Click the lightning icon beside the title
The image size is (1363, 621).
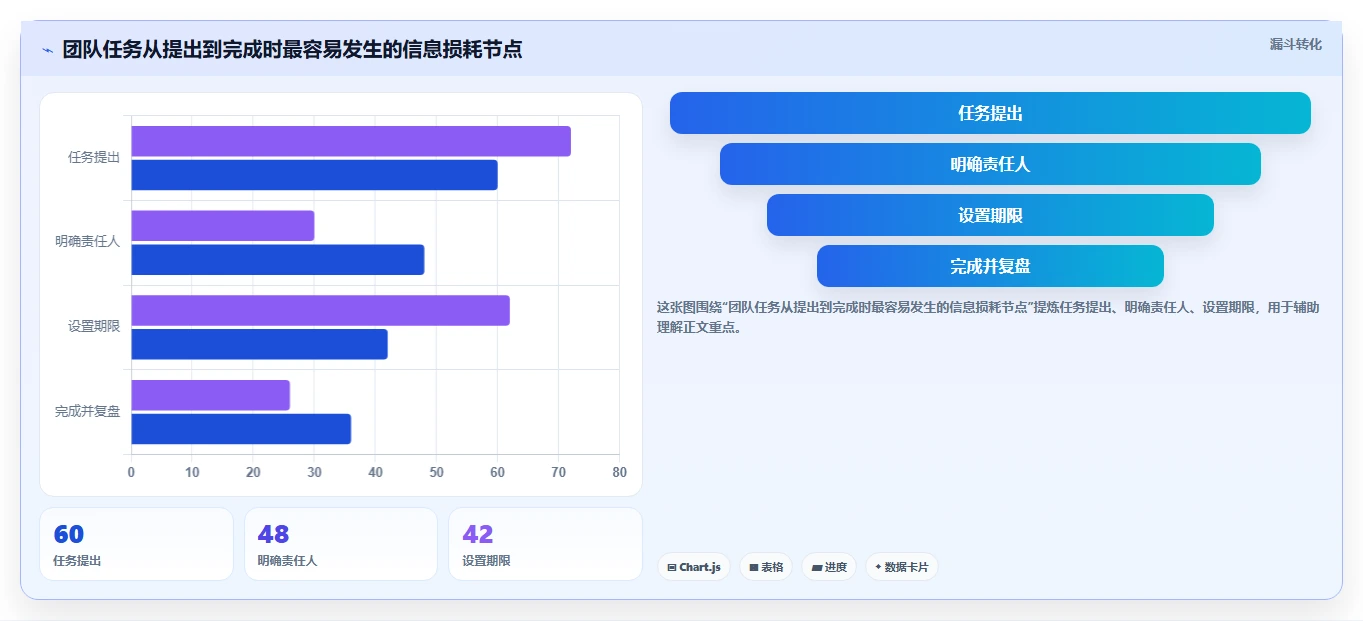pos(47,50)
